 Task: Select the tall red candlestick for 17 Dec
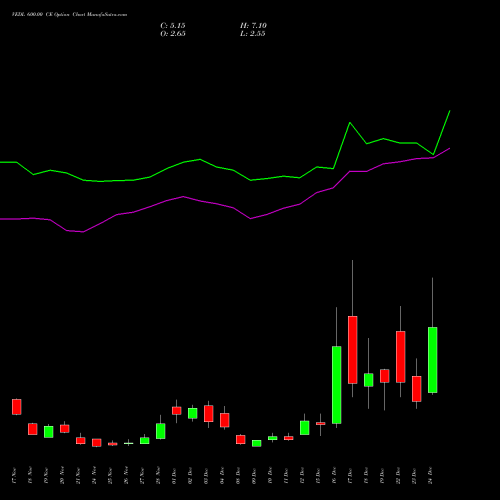coord(353,350)
